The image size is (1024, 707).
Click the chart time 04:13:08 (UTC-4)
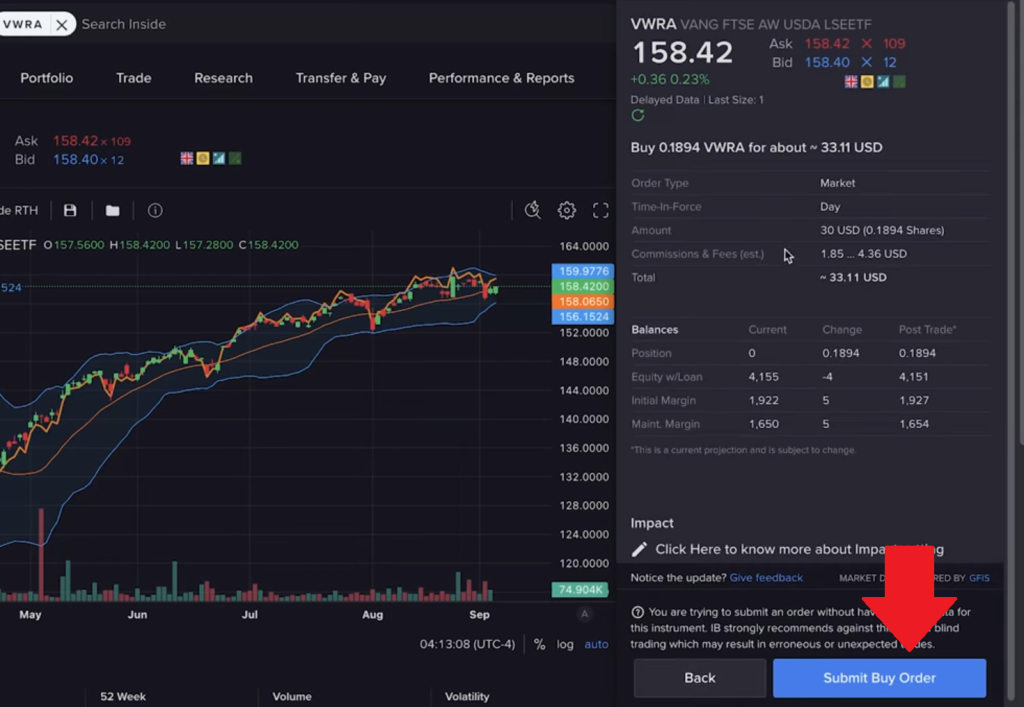(467, 644)
